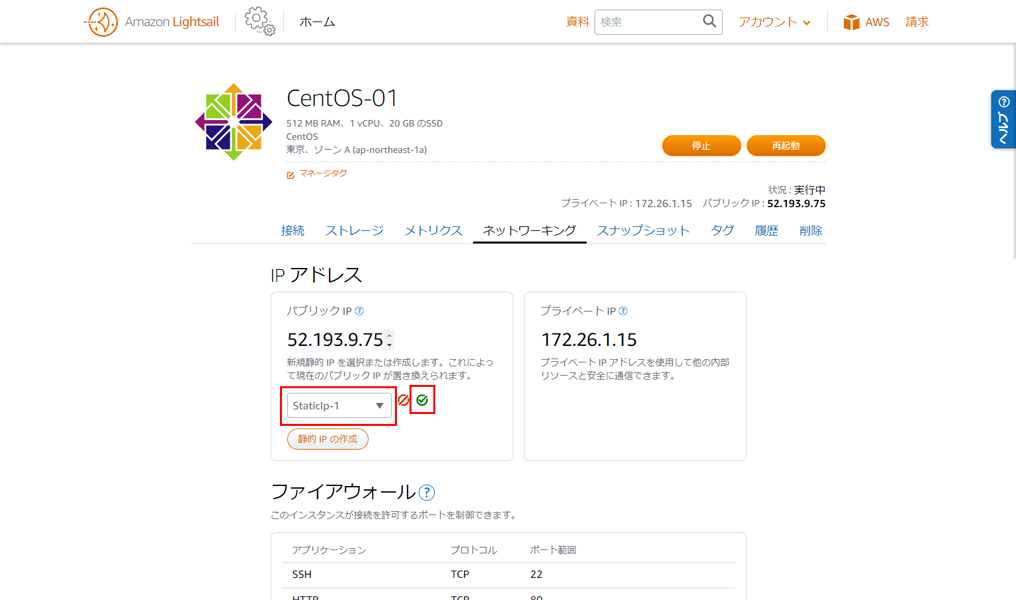The image size is (1016, 600).
Task: Click the 再起動 button
Action: tap(786, 146)
